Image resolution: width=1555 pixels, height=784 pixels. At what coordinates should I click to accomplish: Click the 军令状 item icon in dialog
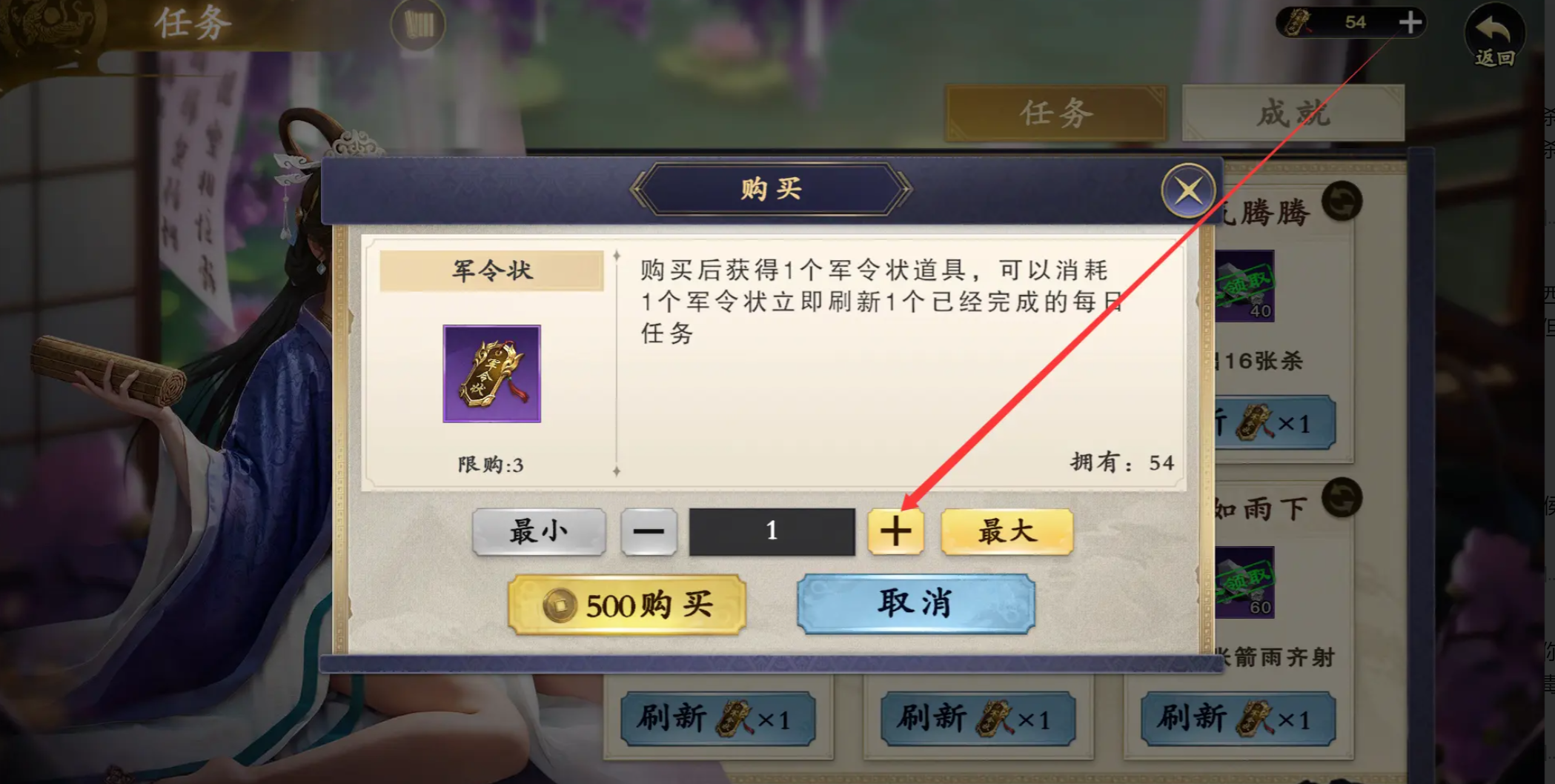(x=492, y=373)
